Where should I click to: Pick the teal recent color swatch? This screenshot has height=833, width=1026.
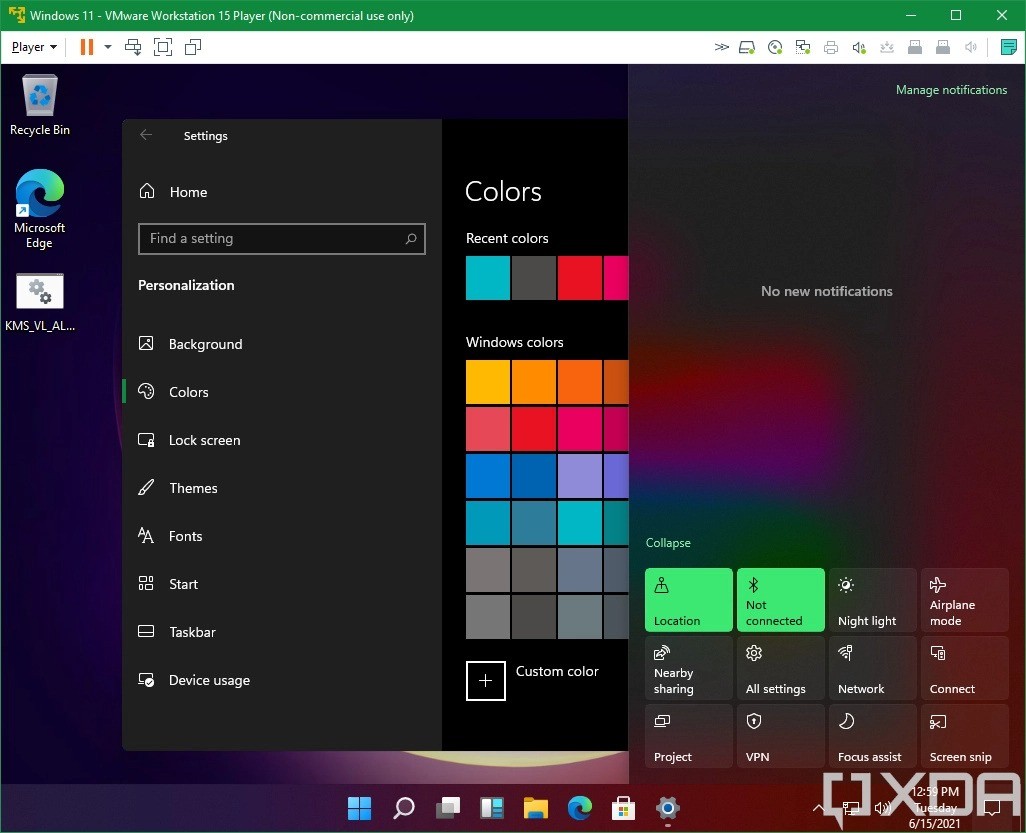[488, 278]
